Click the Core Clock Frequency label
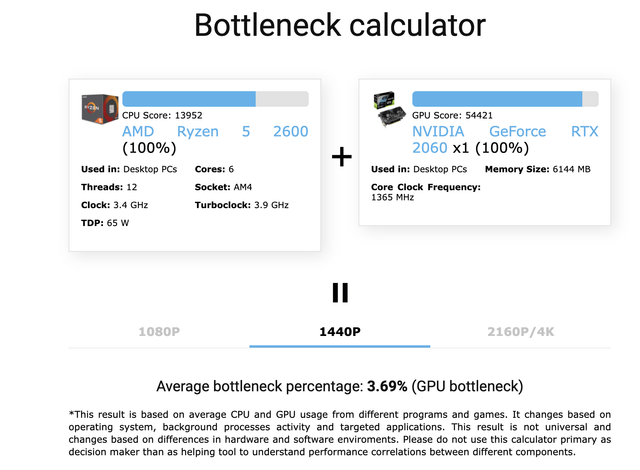The image size is (640, 470). click(x=426, y=187)
